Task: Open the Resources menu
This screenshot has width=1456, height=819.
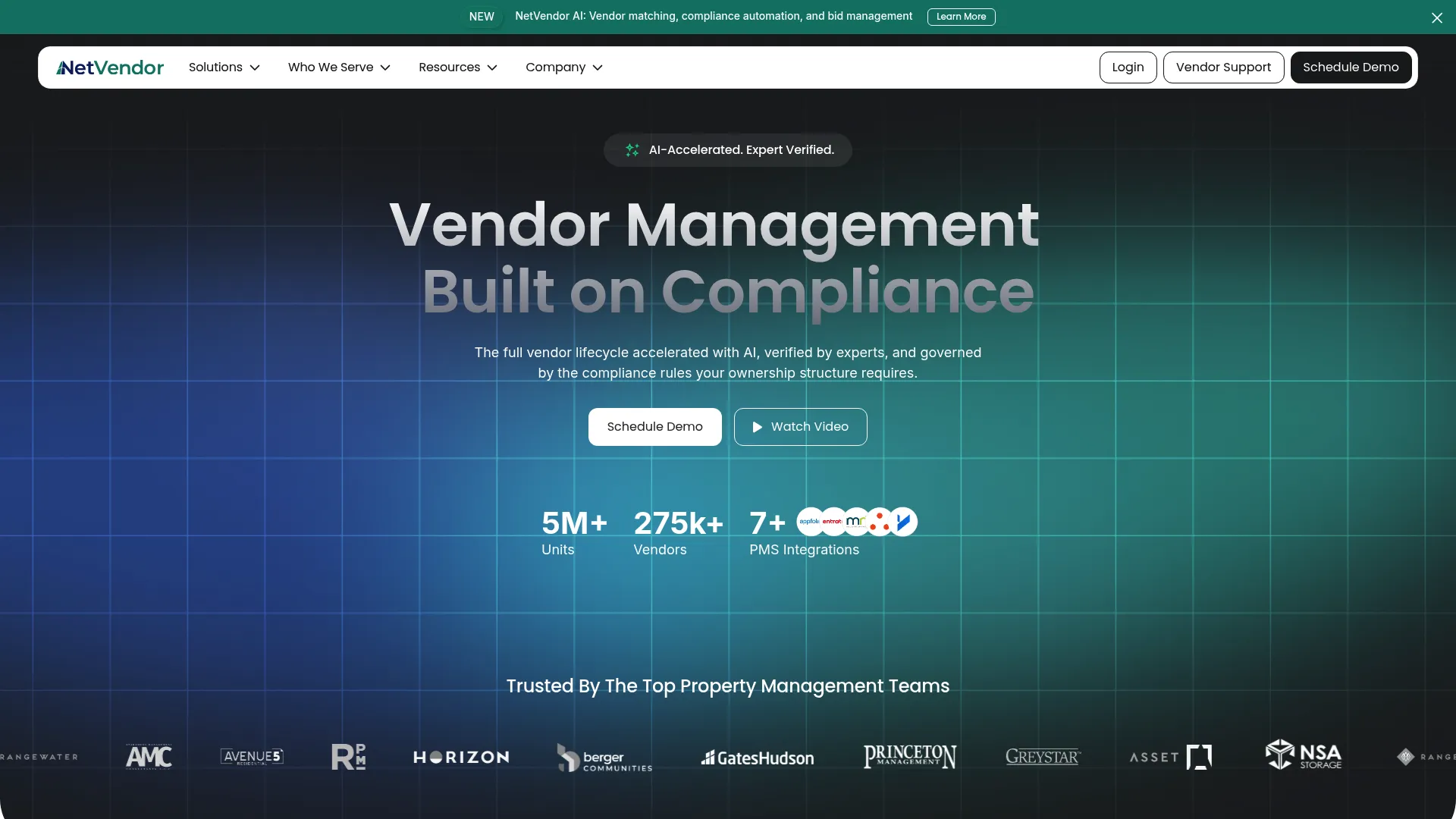Action: click(458, 67)
